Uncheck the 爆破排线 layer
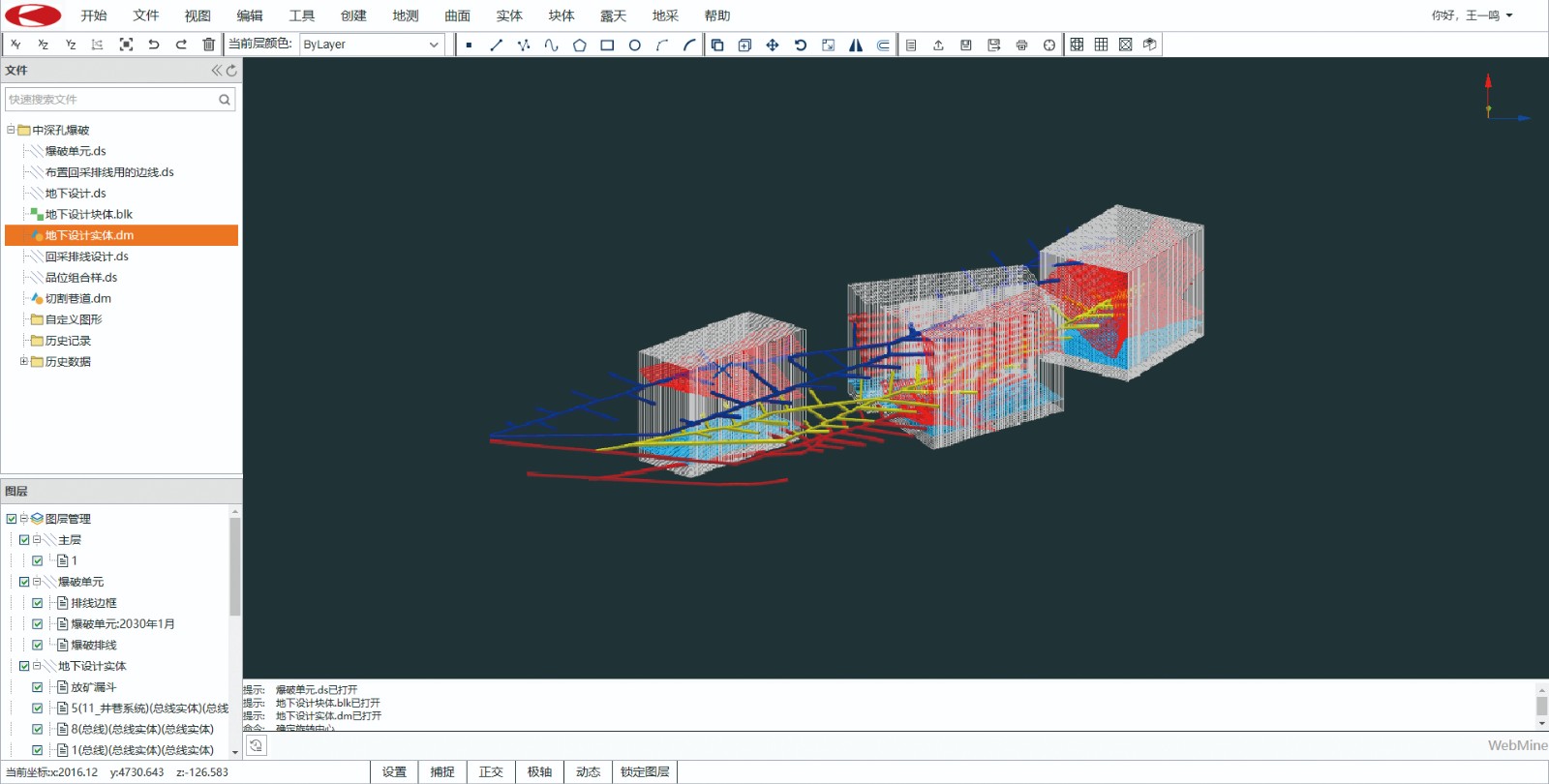The width and height of the screenshot is (1549, 784). (38, 645)
